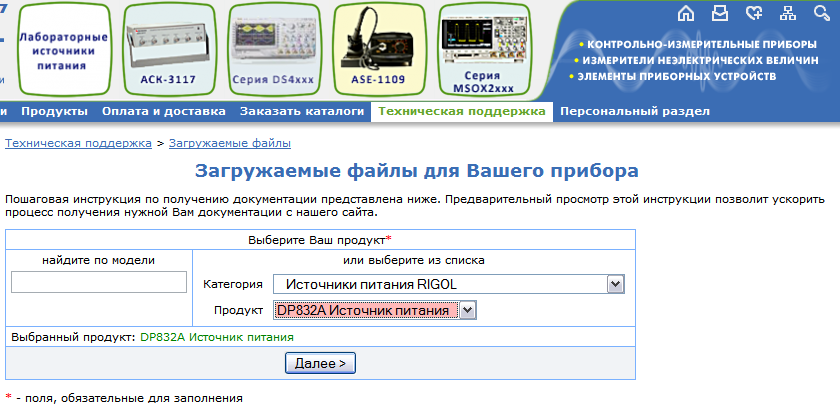This screenshot has width=840, height=407.
Task: Expand the Категория dropdown
Action: click(449, 284)
